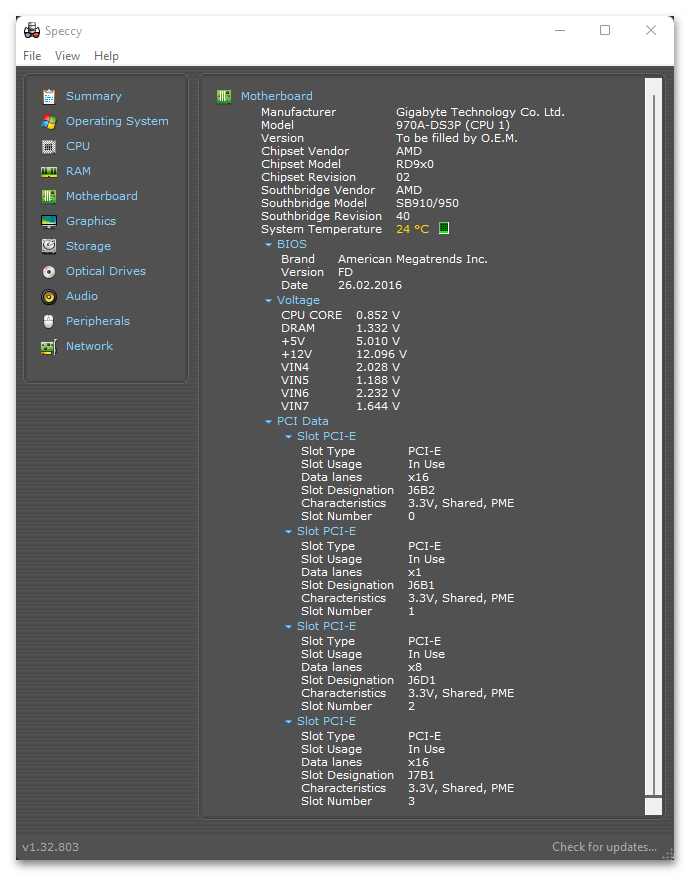Click the Peripherals mouse icon

[49, 321]
